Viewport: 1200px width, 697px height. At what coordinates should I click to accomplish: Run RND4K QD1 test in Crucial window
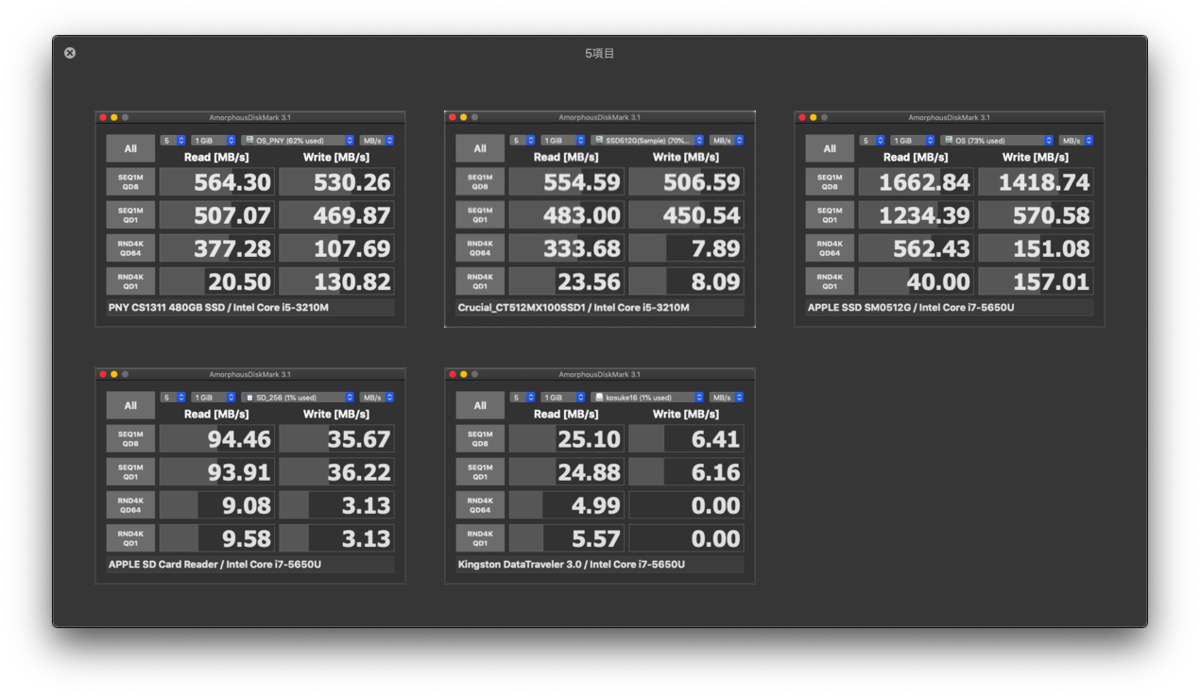click(x=480, y=281)
